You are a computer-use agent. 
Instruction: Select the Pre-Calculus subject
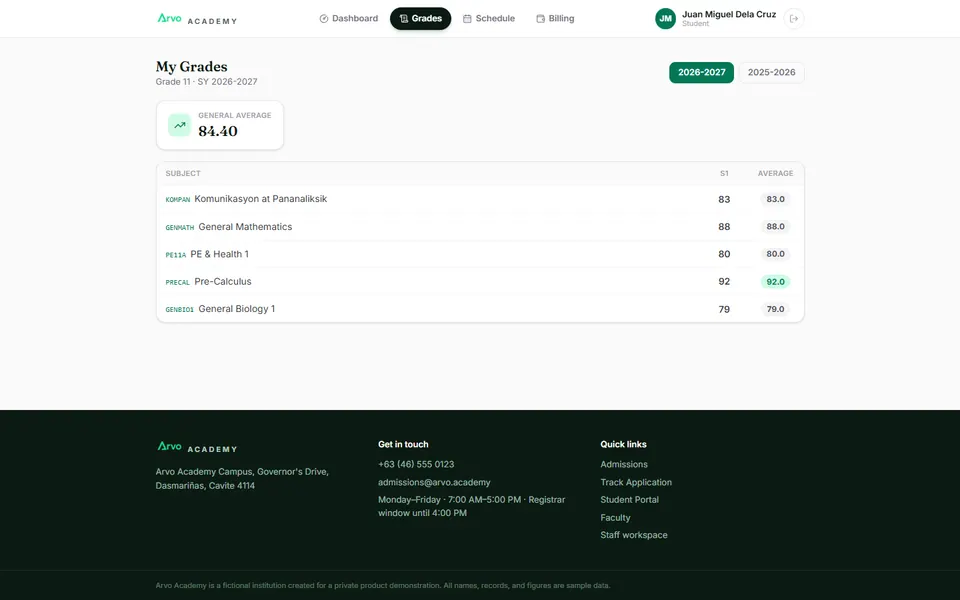click(x=223, y=282)
